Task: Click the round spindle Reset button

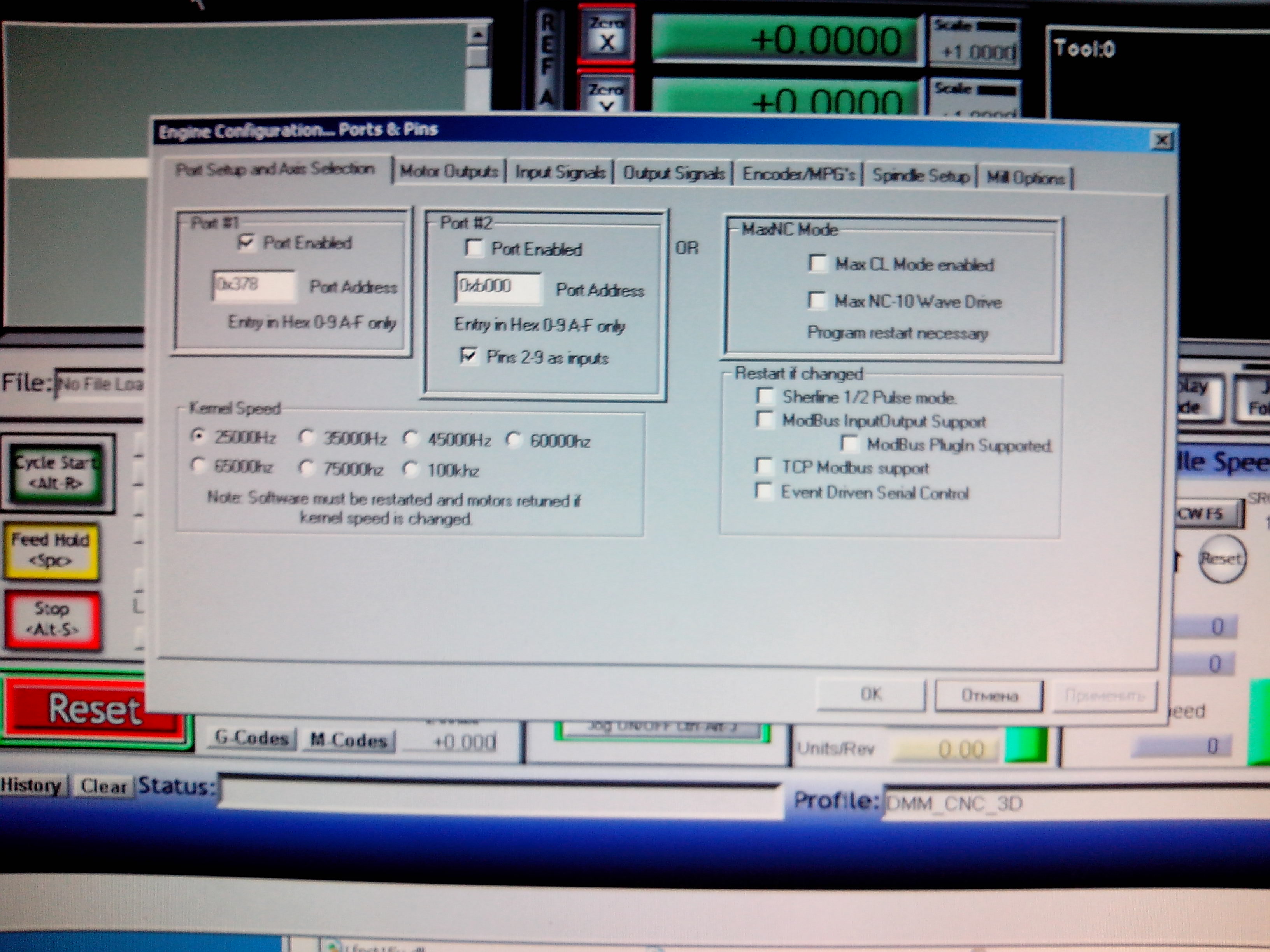Action: click(x=1221, y=559)
